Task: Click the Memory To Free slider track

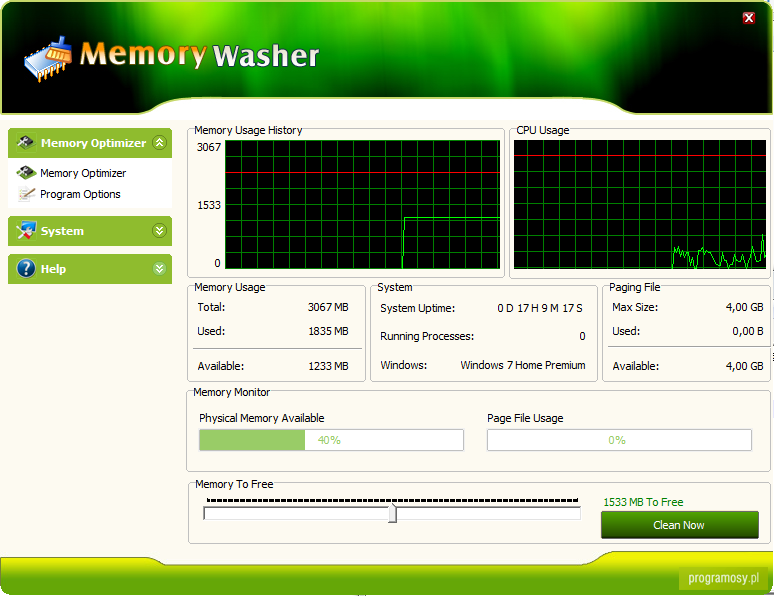Action: point(392,514)
